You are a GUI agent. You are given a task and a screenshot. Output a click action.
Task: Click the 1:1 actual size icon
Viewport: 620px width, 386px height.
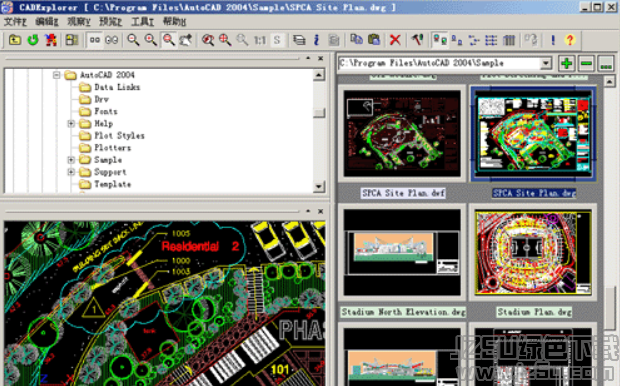coord(260,40)
